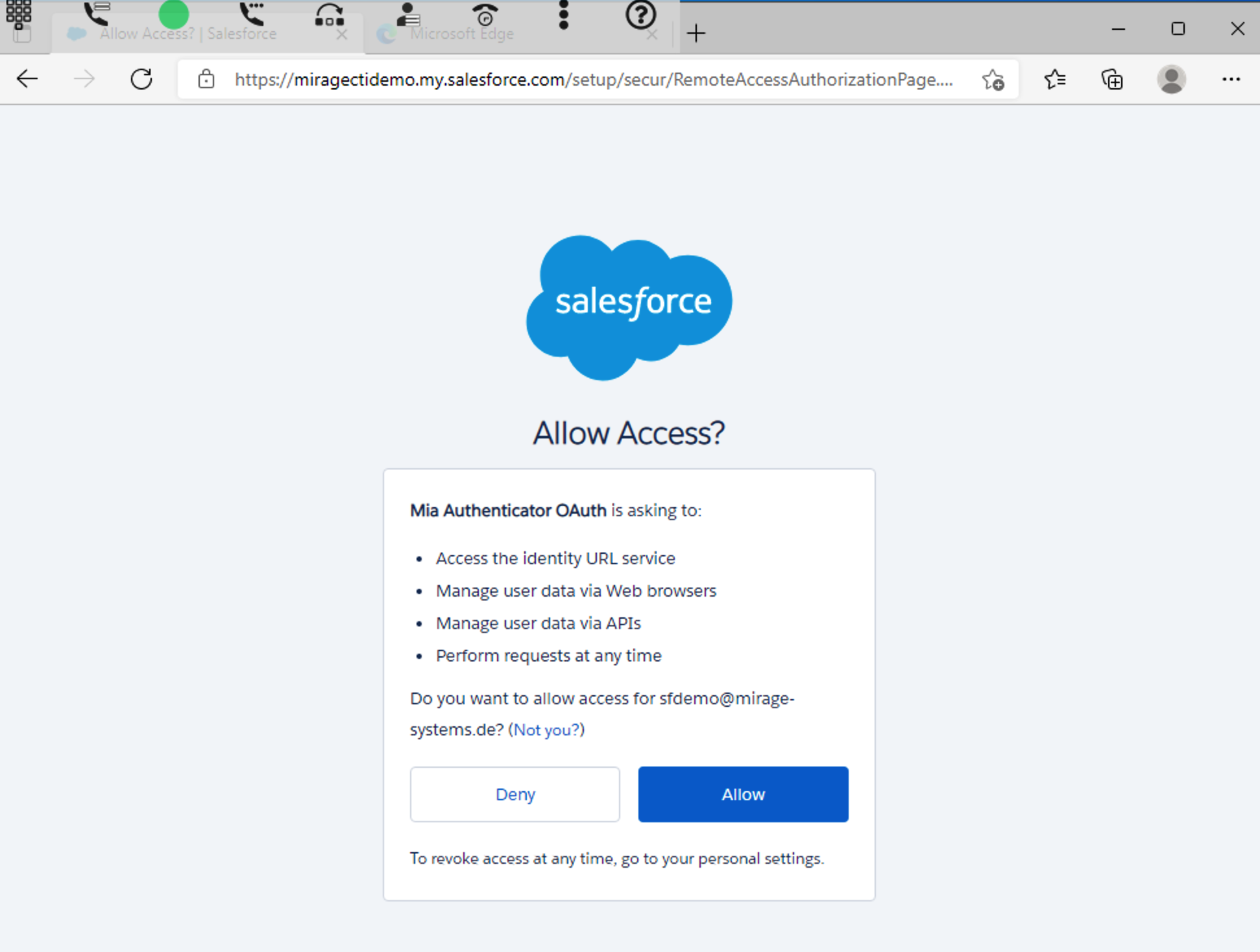Open the browser profile avatar
The height and width of the screenshot is (952, 1260).
1171,79
